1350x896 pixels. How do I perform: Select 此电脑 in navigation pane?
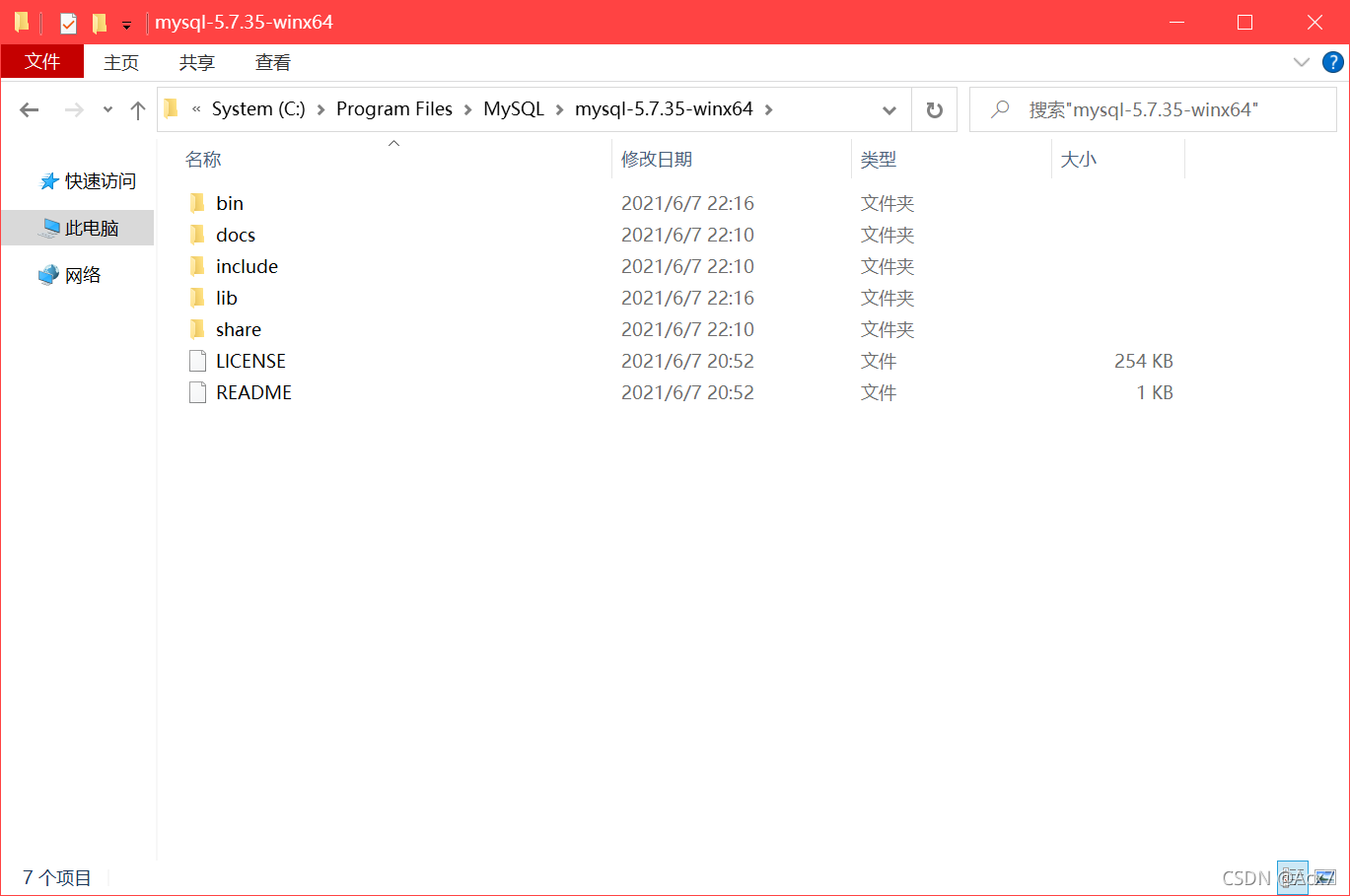pos(92,229)
